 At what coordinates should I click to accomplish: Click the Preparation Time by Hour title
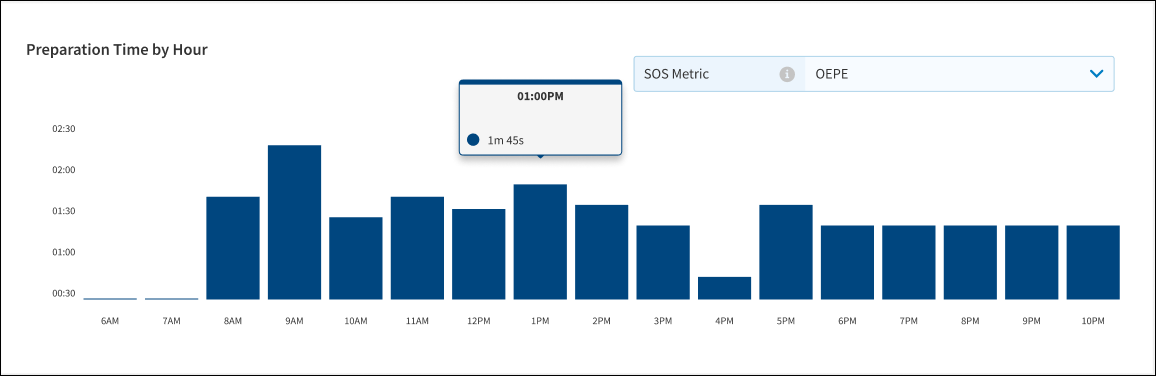(117, 50)
